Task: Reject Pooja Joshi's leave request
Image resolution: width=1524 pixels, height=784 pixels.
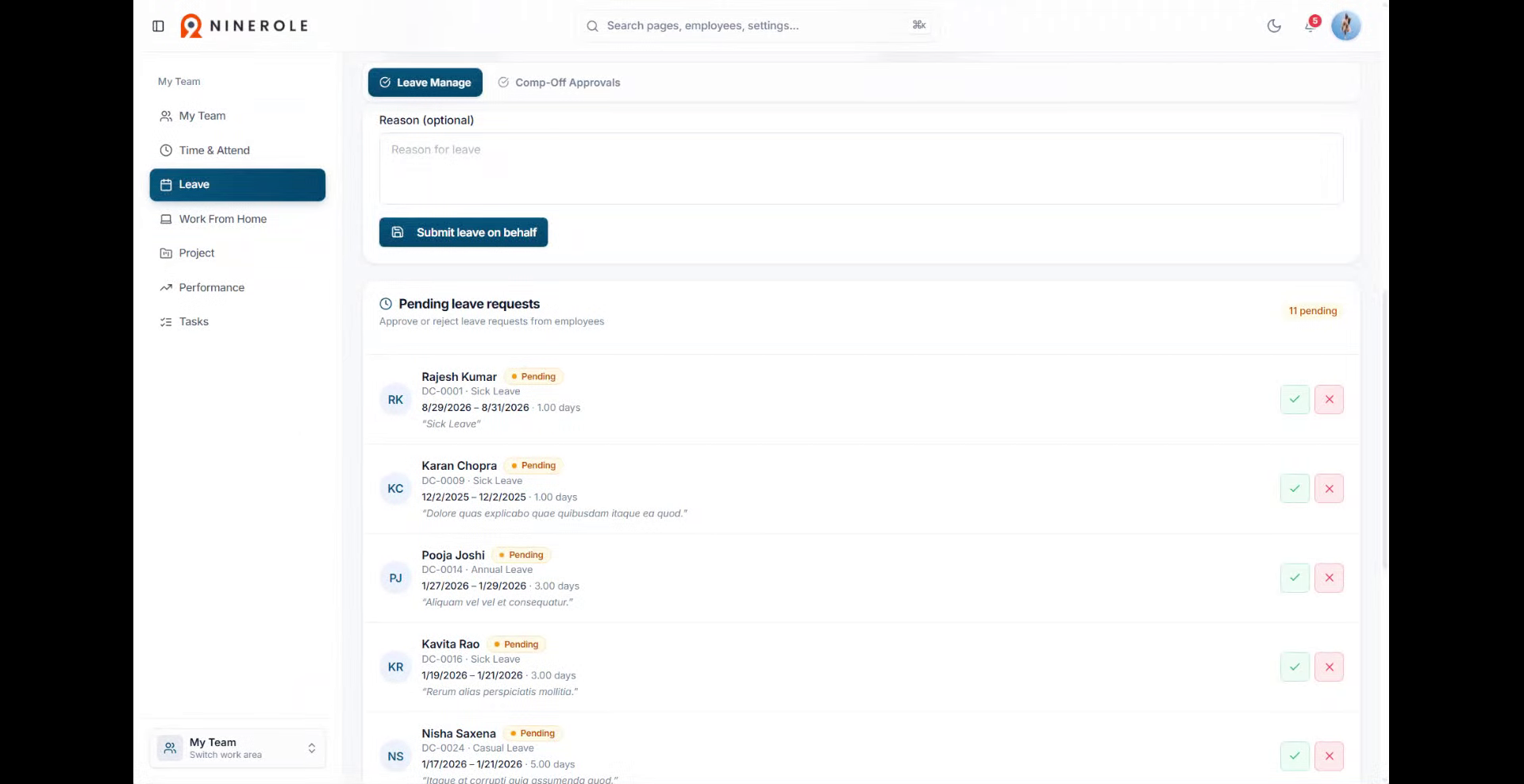Action: [1329, 578]
